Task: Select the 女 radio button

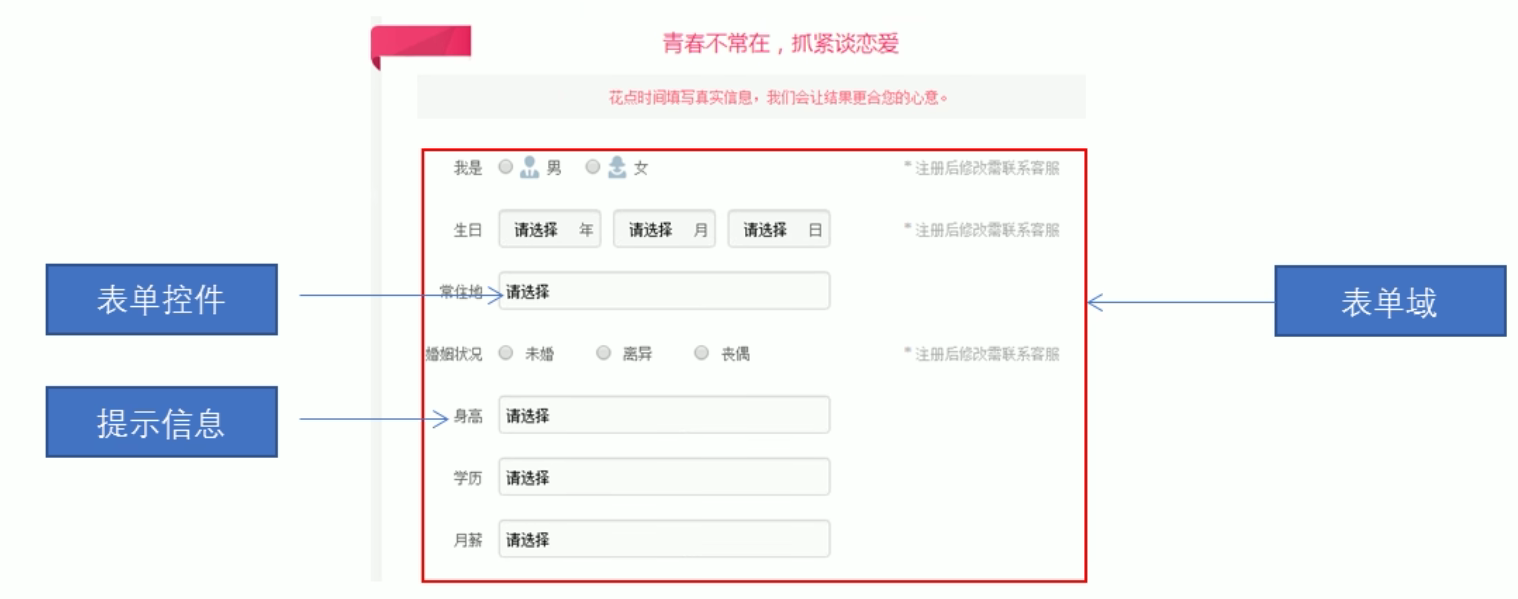Action: [x=593, y=168]
